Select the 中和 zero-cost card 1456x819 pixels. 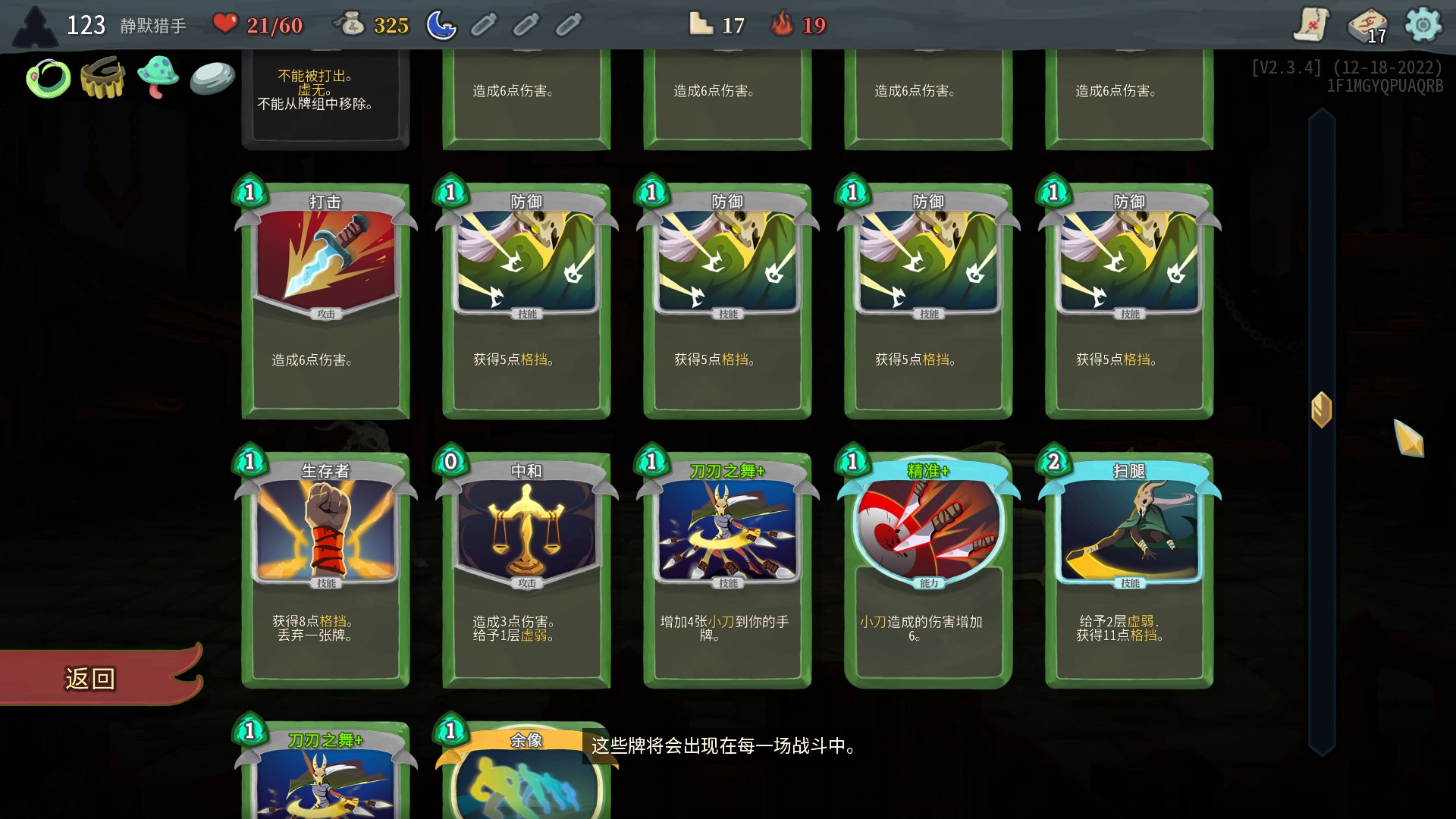[x=526, y=567]
